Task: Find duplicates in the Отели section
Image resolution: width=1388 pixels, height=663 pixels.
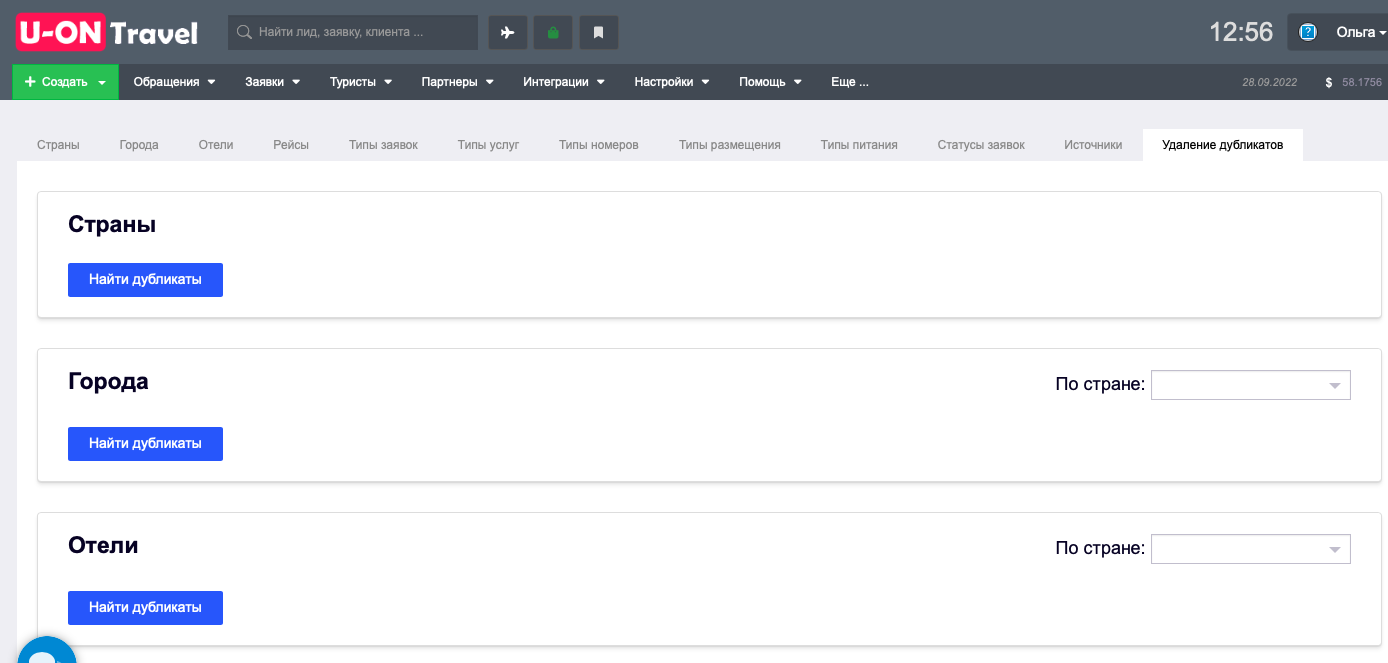Action: [x=145, y=608]
